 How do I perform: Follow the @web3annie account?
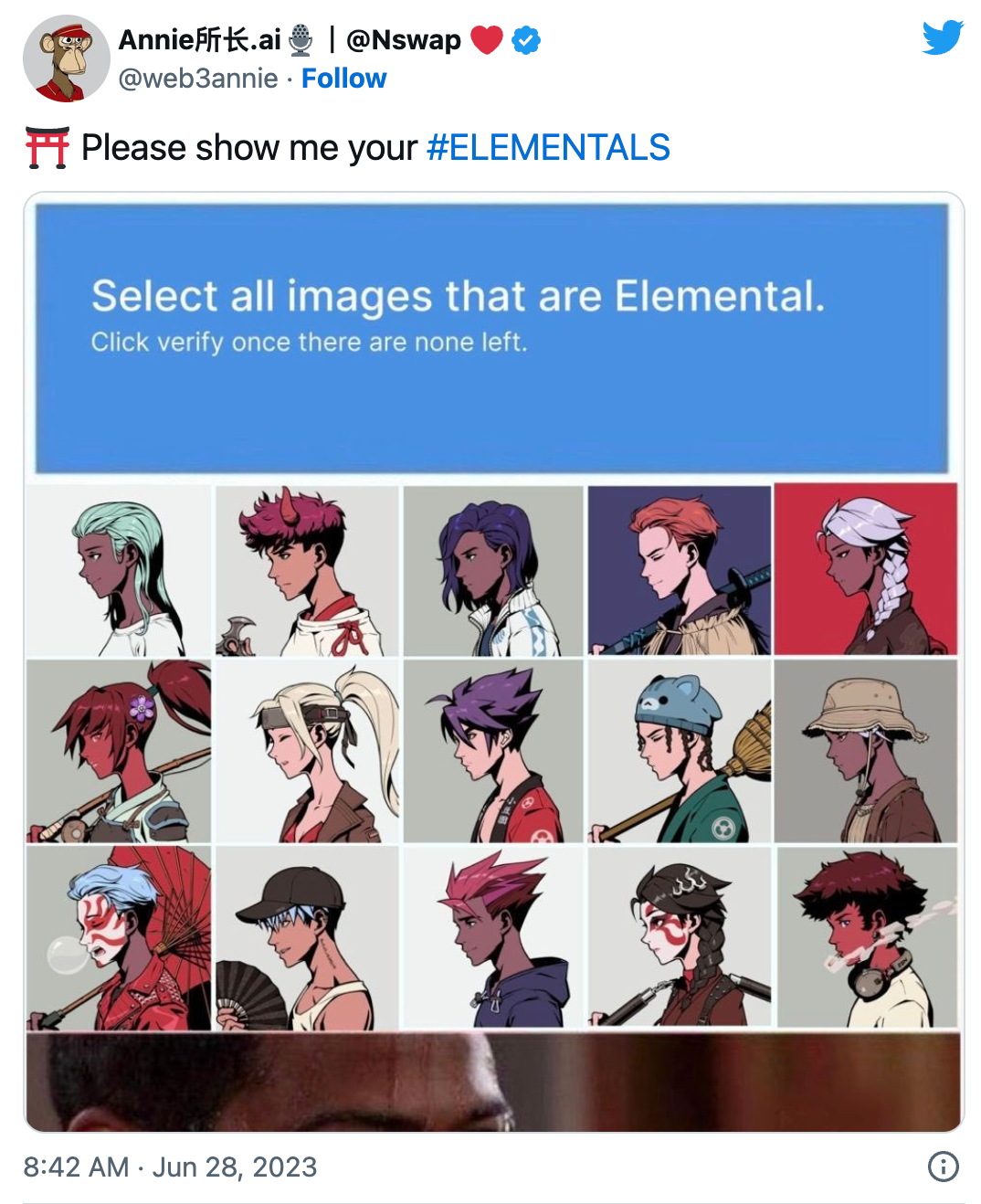click(x=344, y=79)
